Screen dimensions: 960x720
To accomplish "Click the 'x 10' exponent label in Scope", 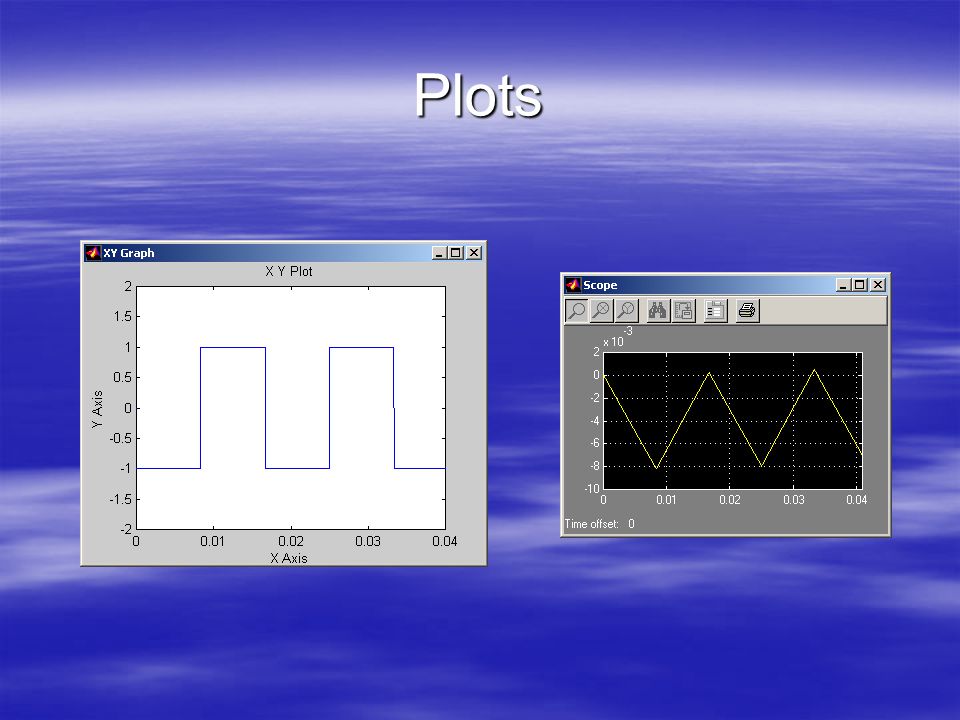I will 613,342.
